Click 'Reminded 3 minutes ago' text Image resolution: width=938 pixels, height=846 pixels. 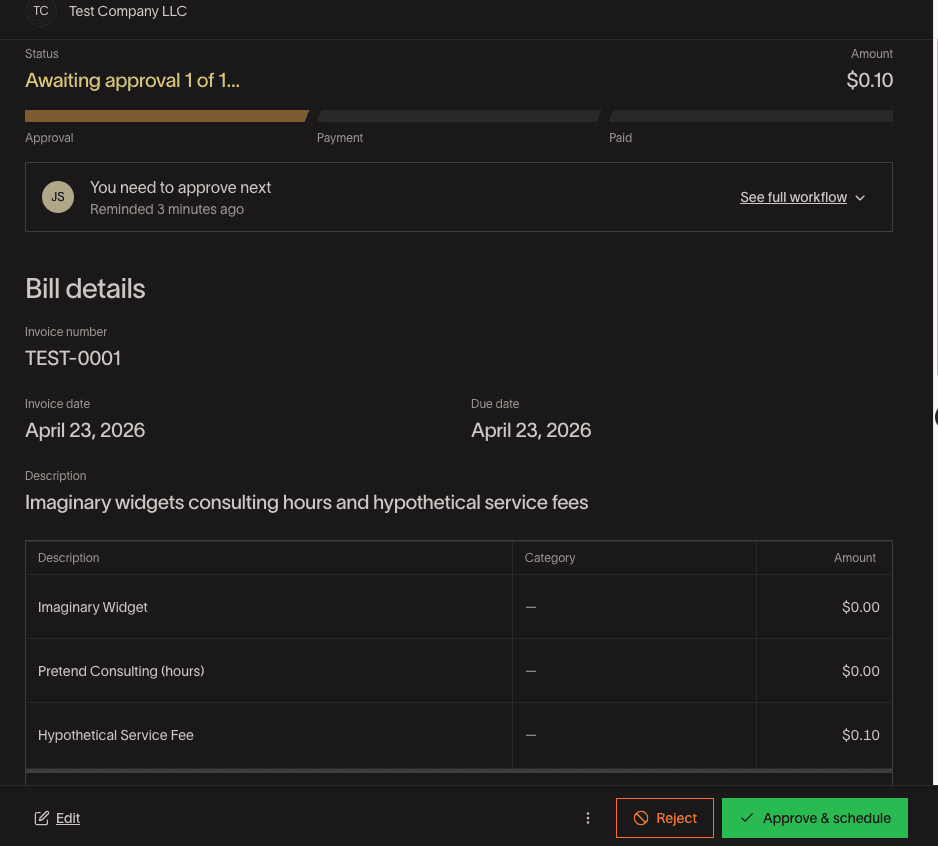(x=167, y=209)
